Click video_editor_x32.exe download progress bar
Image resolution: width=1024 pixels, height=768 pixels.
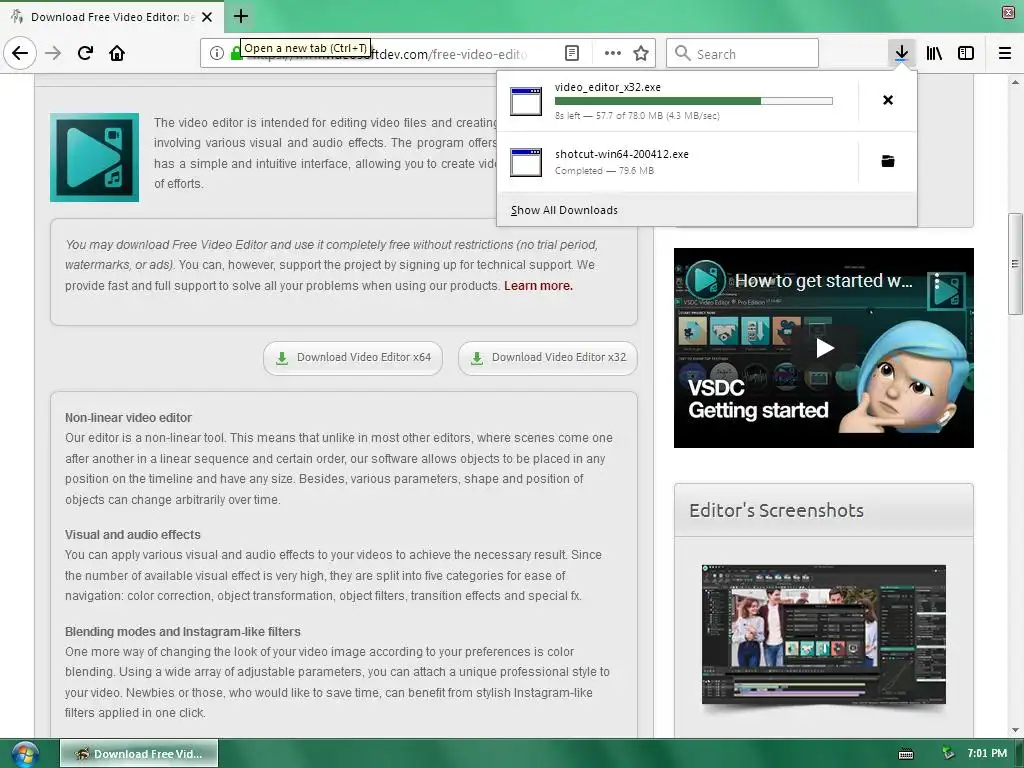(x=694, y=101)
